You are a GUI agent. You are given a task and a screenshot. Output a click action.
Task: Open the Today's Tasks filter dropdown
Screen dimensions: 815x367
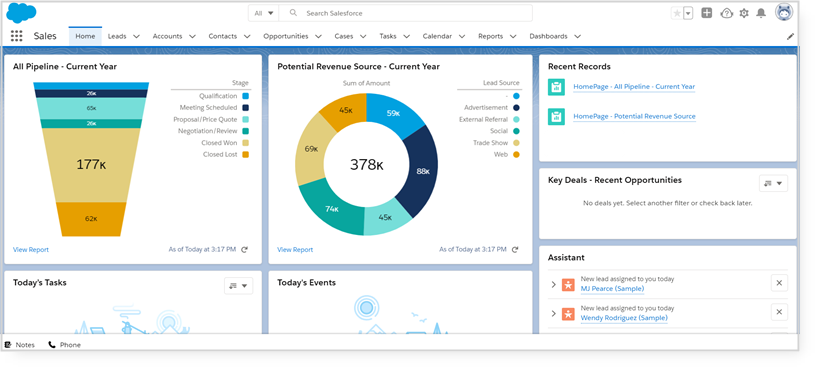[239, 285]
